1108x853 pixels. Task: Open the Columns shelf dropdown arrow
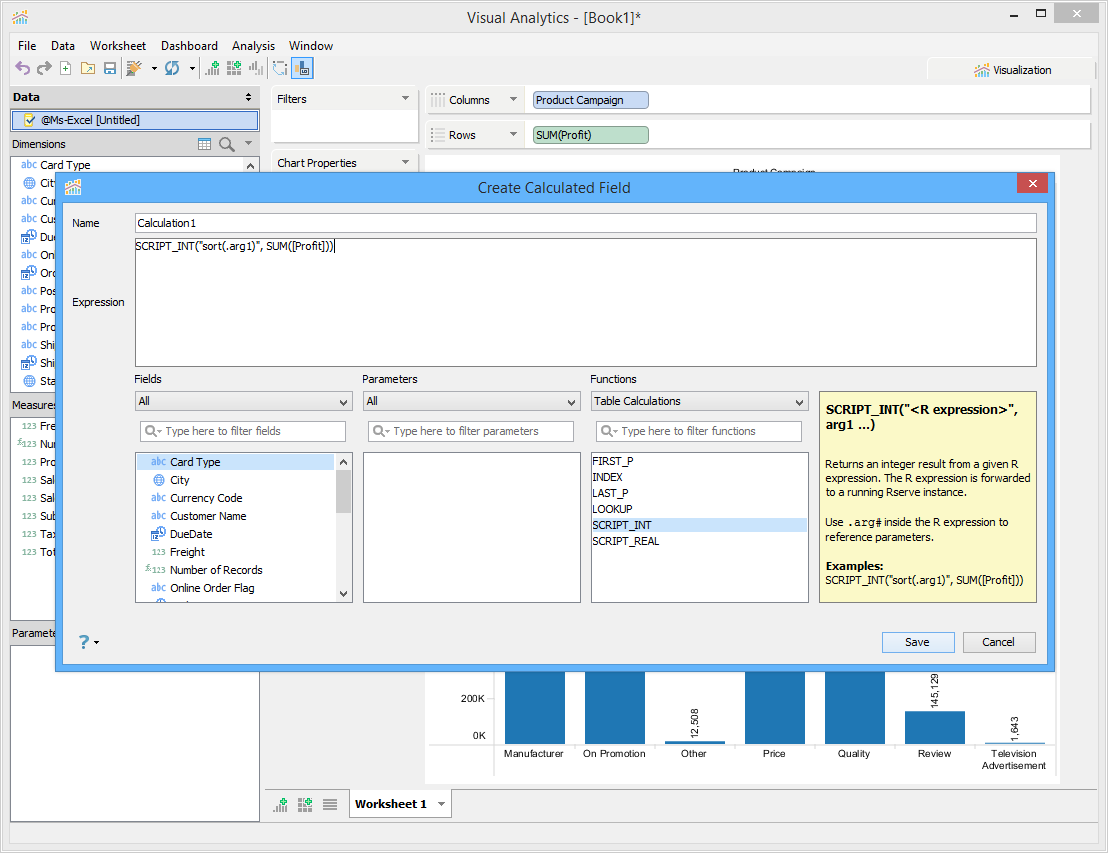513,100
